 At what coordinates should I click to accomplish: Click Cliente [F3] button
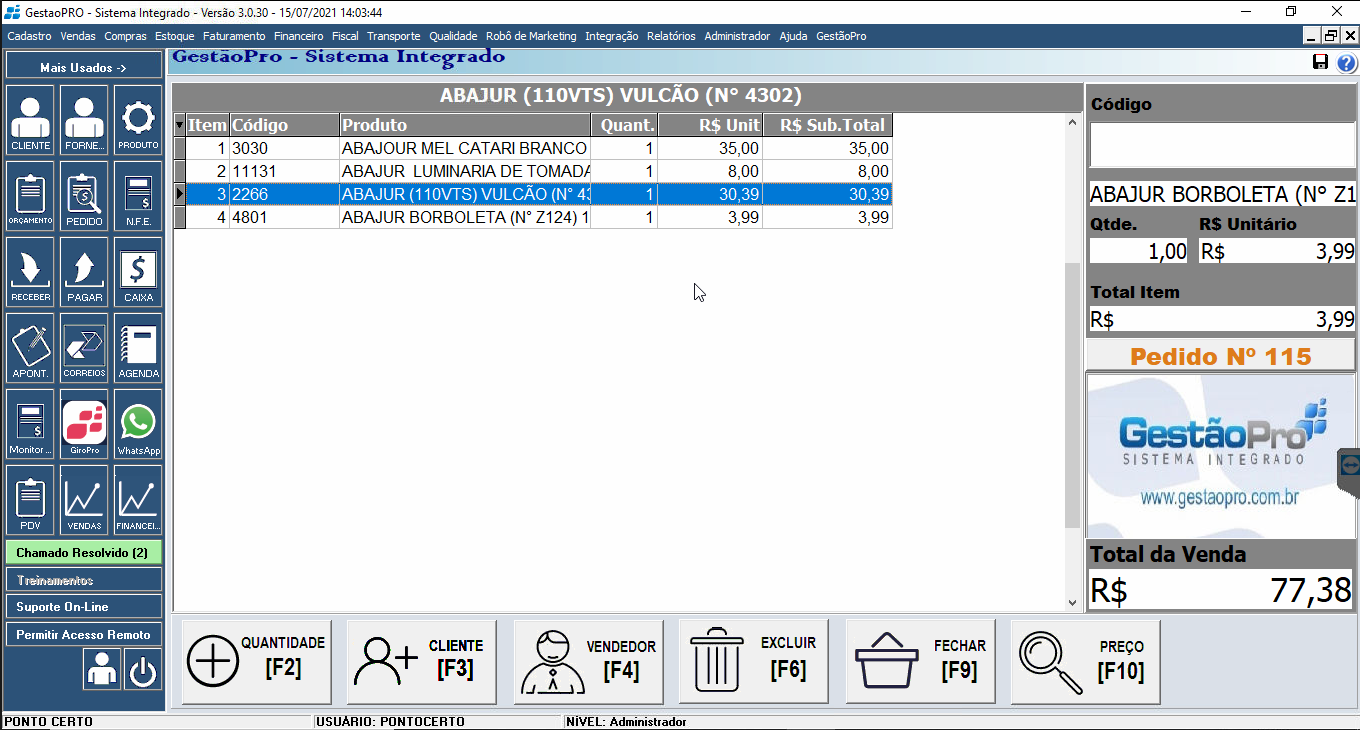coord(422,662)
